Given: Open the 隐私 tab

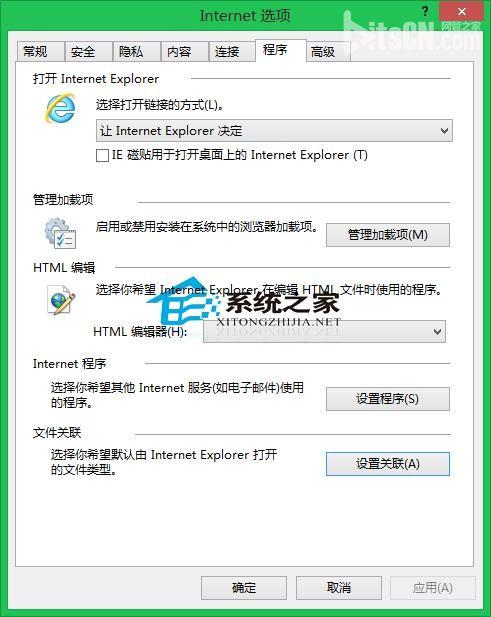Looking at the screenshot, I should (x=137, y=51).
